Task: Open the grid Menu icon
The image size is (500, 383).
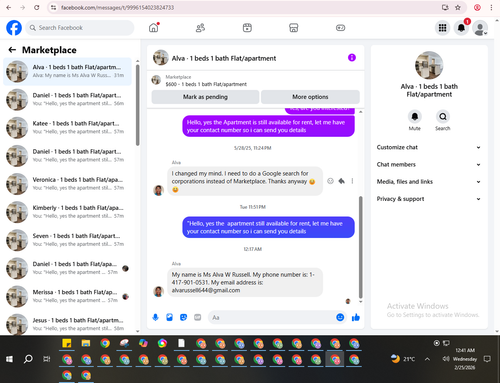Action: tap(442, 28)
